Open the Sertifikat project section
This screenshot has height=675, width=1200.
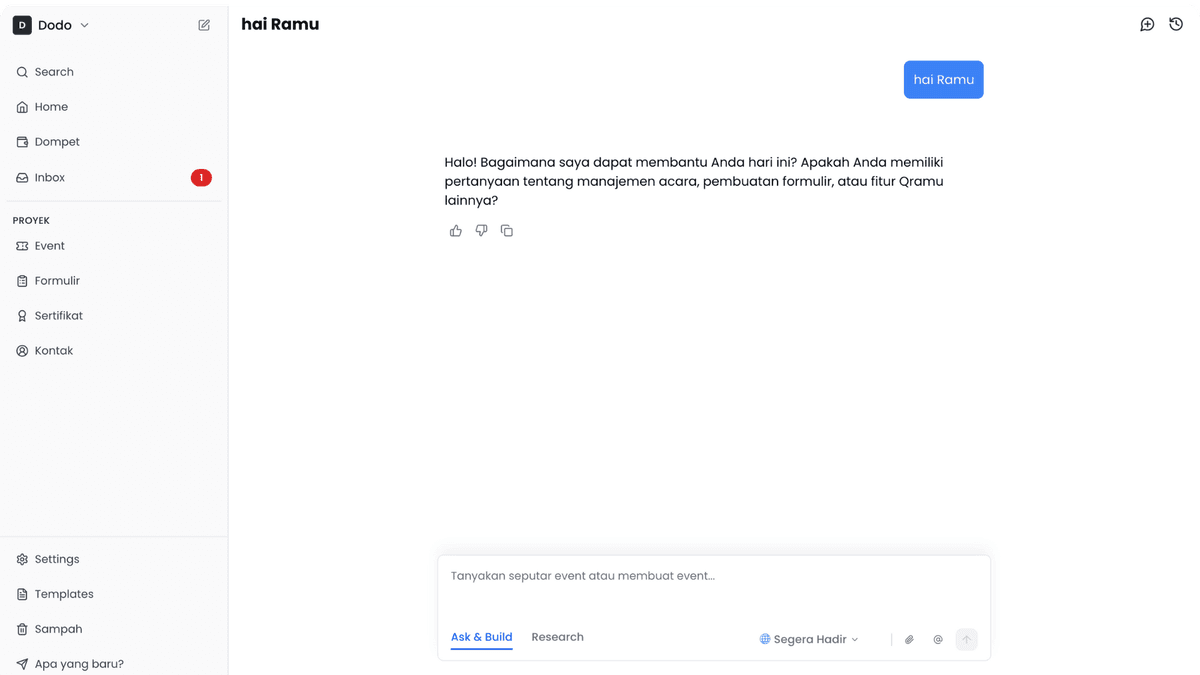[58, 316]
